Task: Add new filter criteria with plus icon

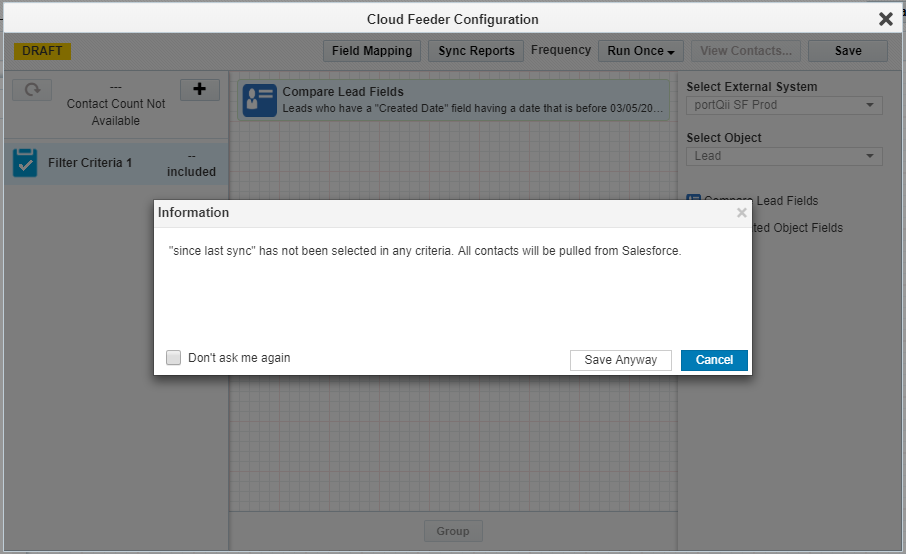Action: point(199,90)
